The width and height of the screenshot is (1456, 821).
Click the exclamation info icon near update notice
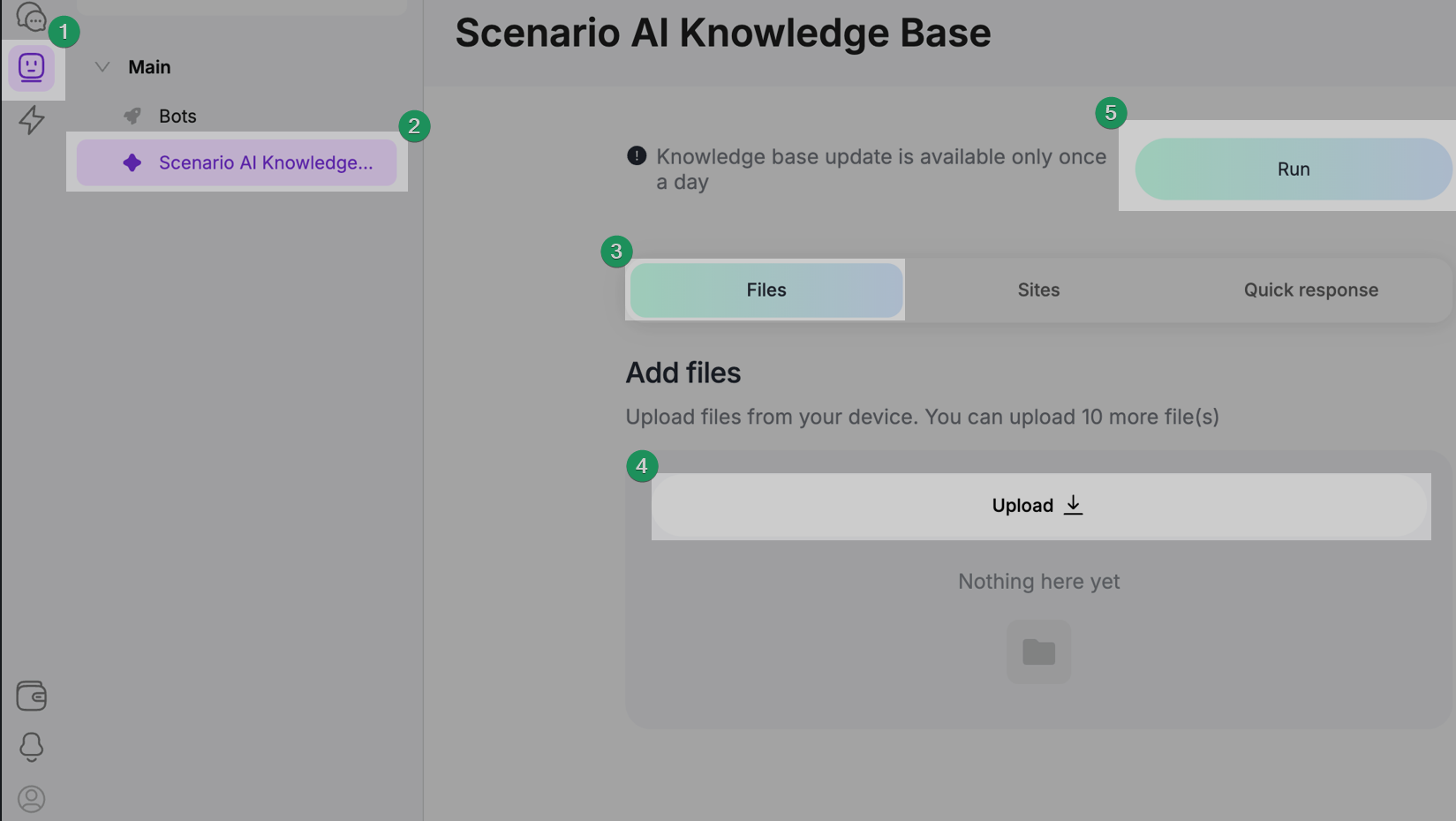(x=637, y=156)
